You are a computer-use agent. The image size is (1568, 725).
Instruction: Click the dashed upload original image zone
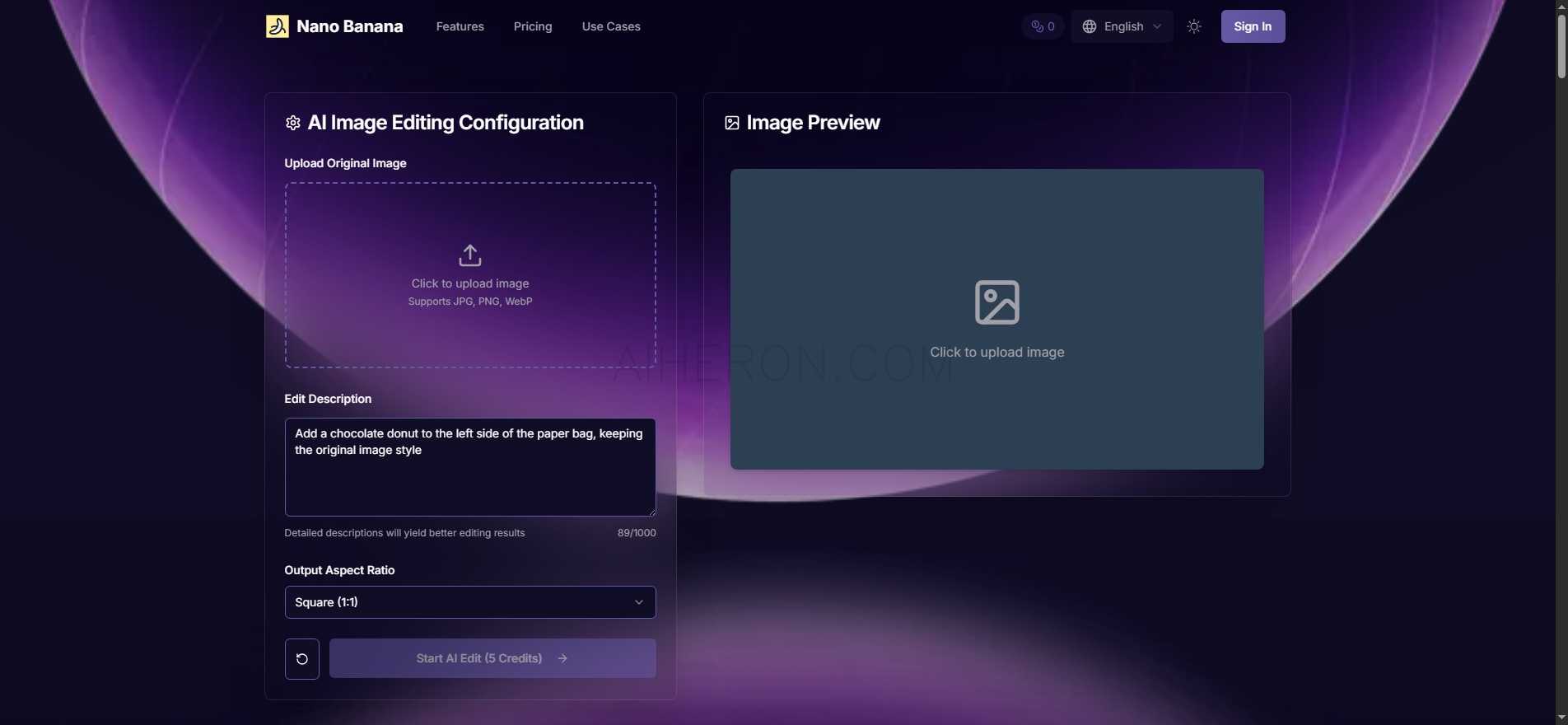pyautogui.click(x=470, y=275)
